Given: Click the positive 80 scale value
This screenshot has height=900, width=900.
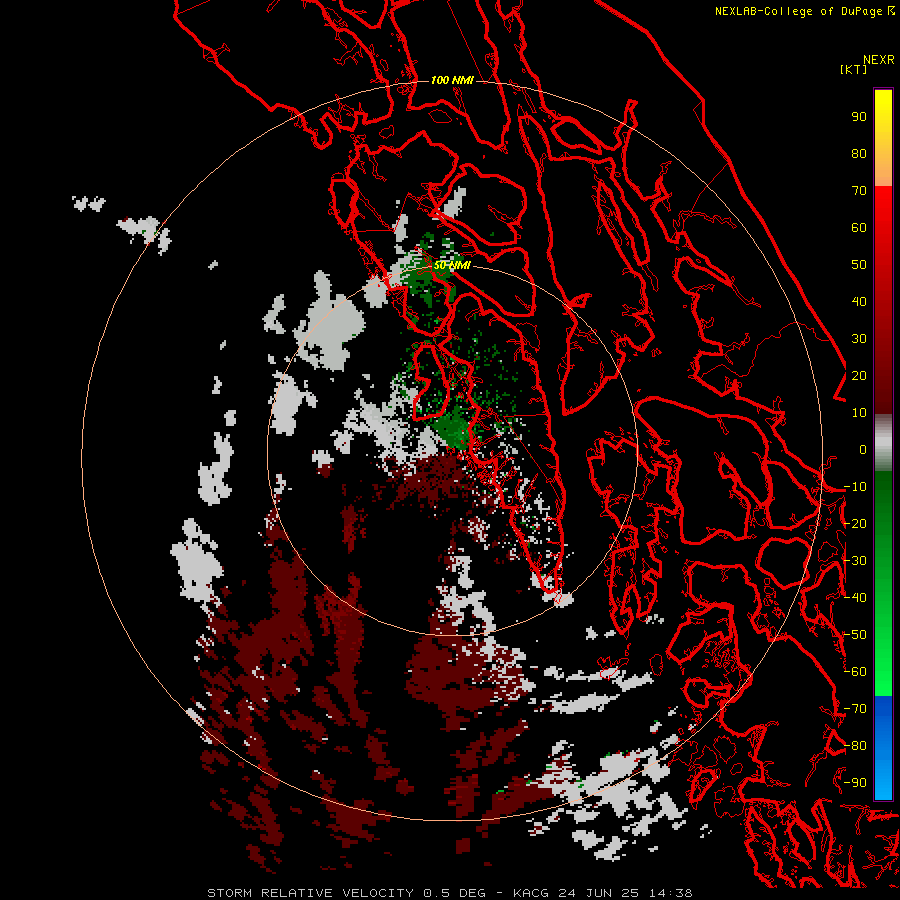Looking at the screenshot, I should (859, 154).
